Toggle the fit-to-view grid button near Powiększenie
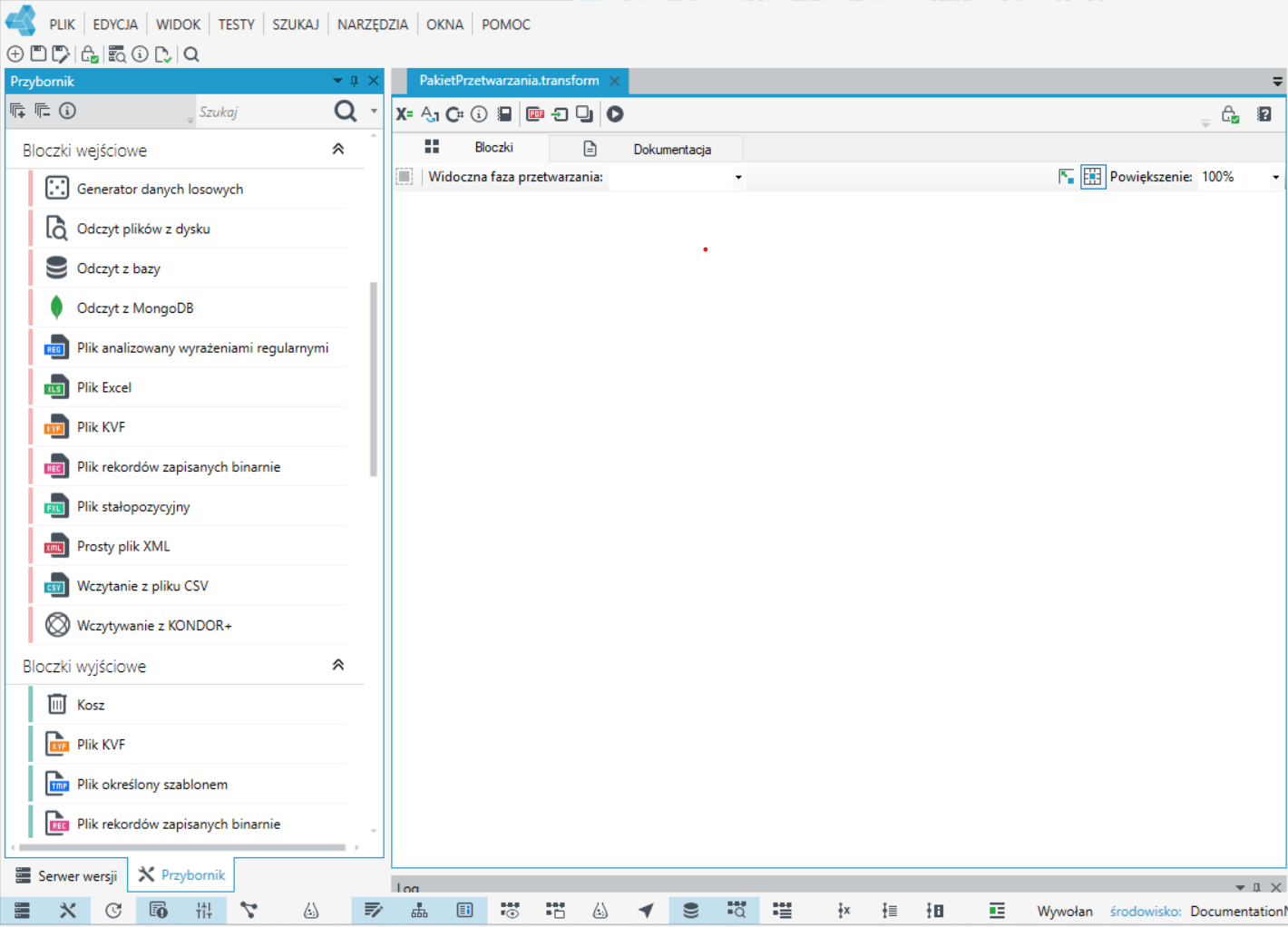Screen dimensions: 1288x927 click(1093, 177)
